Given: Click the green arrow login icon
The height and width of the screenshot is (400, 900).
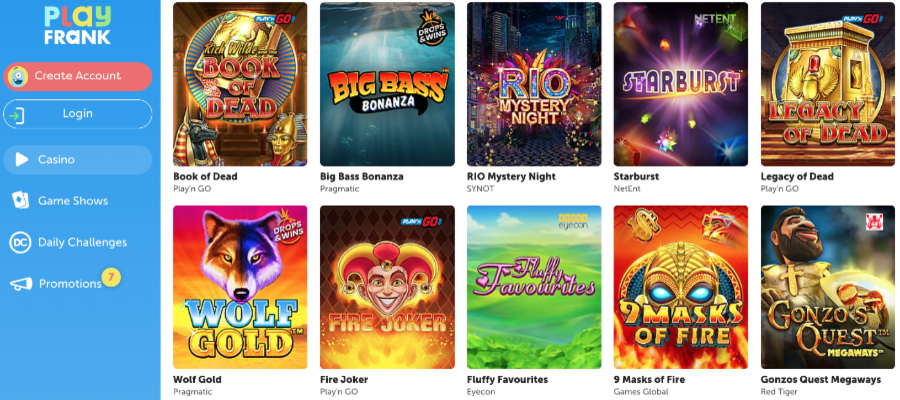Looking at the screenshot, I should click(x=17, y=115).
